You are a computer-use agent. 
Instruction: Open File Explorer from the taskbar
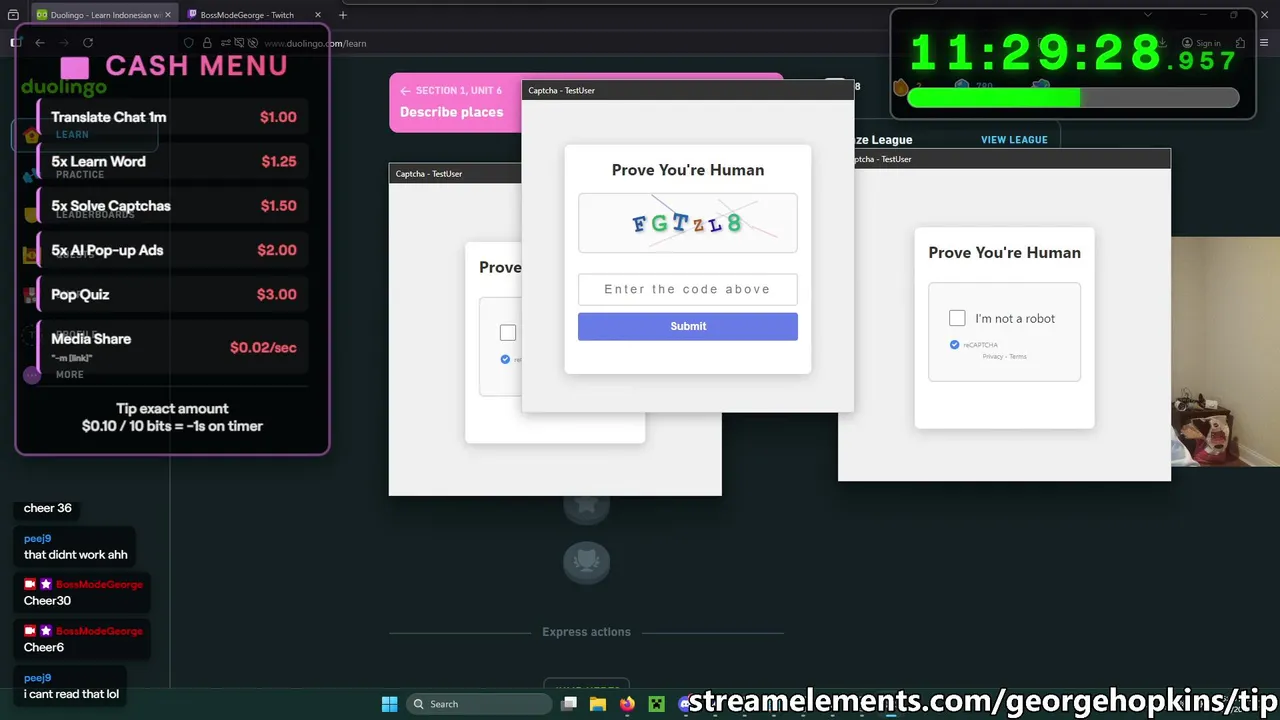pos(598,704)
